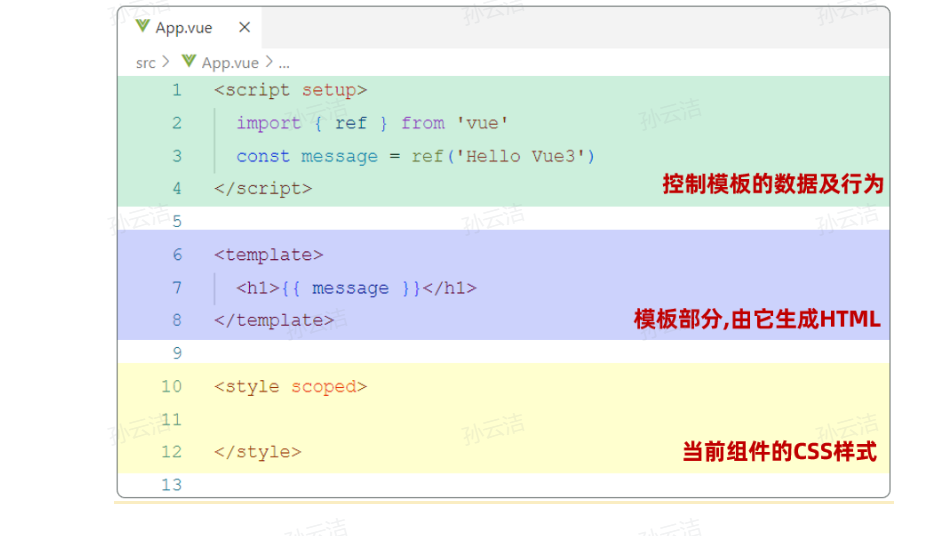
Task: Click the from keyword
Action: click(x=422, y=123)
